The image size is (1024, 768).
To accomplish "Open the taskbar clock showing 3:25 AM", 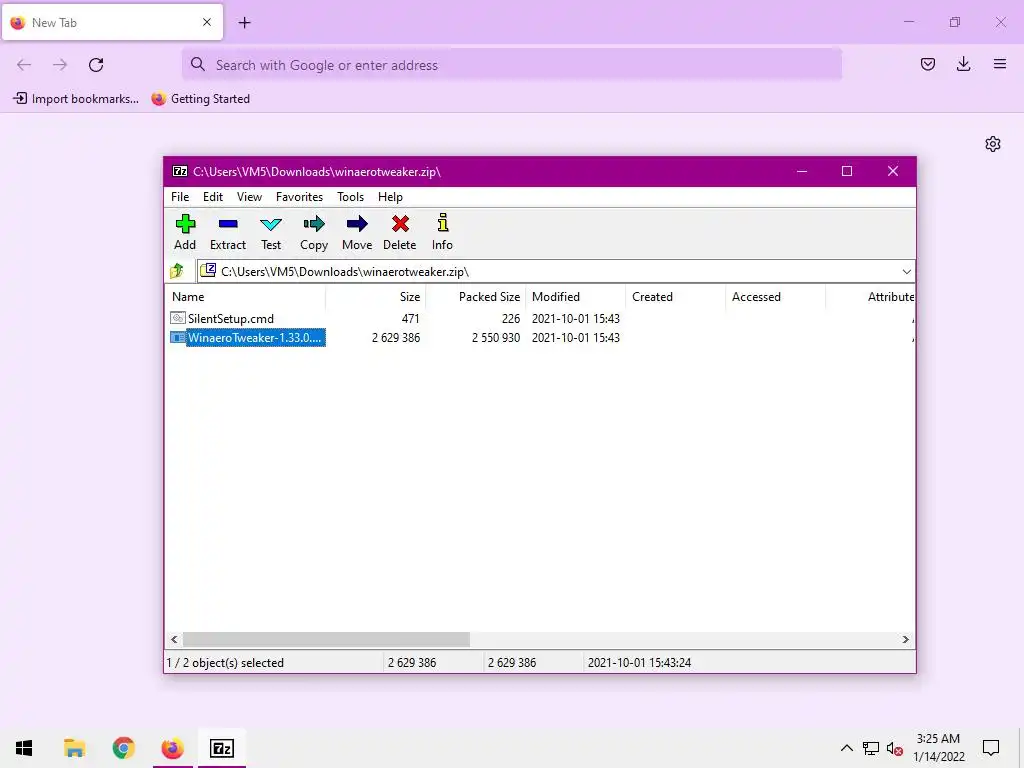I will tap(938, 748).
